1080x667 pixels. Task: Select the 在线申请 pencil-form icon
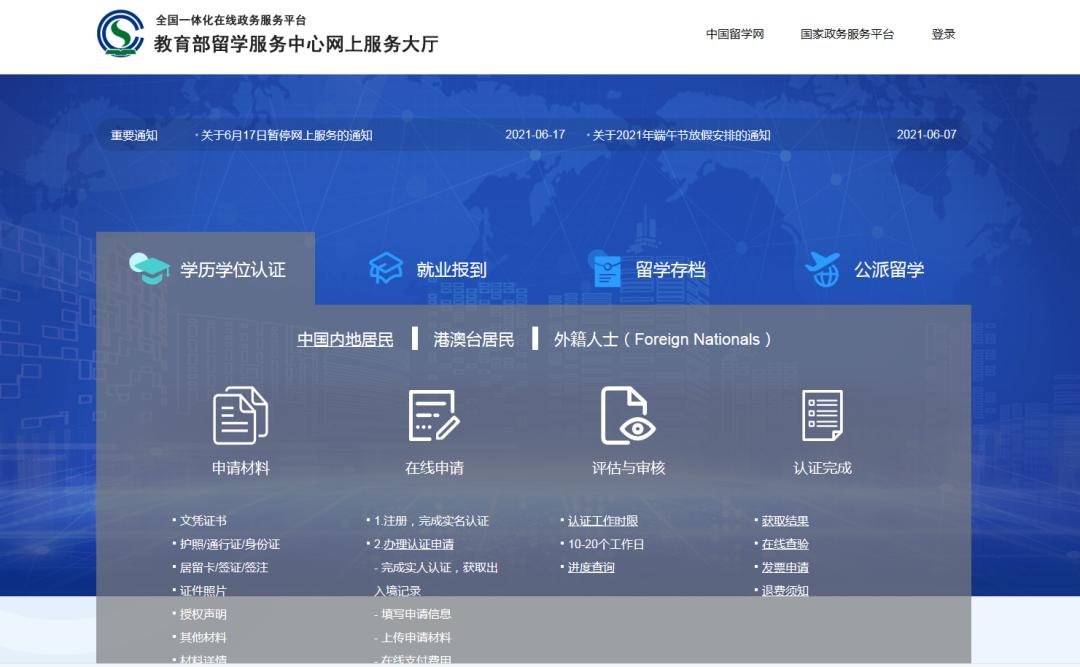click(432, 418)
